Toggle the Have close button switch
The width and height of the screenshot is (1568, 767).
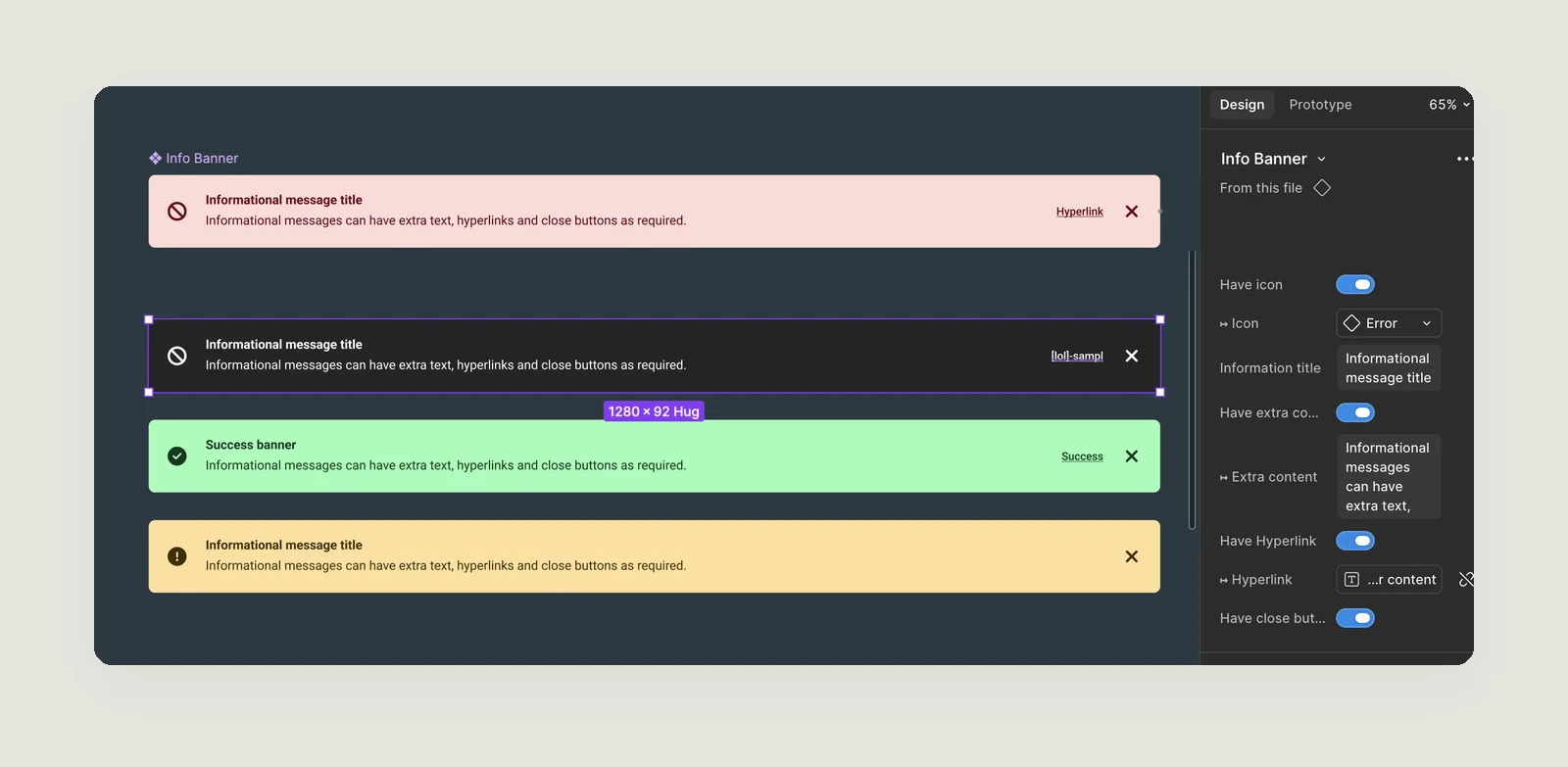click(1355, 618)
